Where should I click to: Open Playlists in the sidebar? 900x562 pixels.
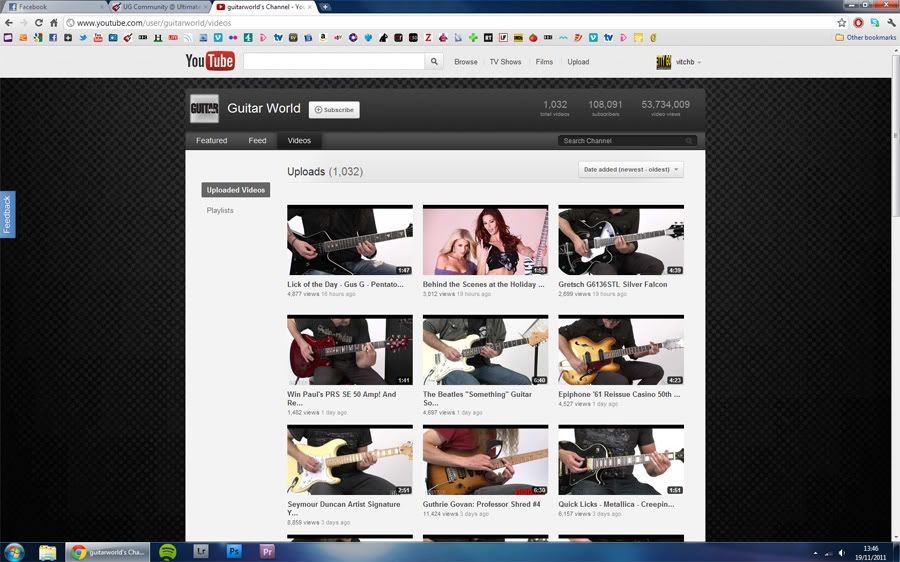coord(220,211)
